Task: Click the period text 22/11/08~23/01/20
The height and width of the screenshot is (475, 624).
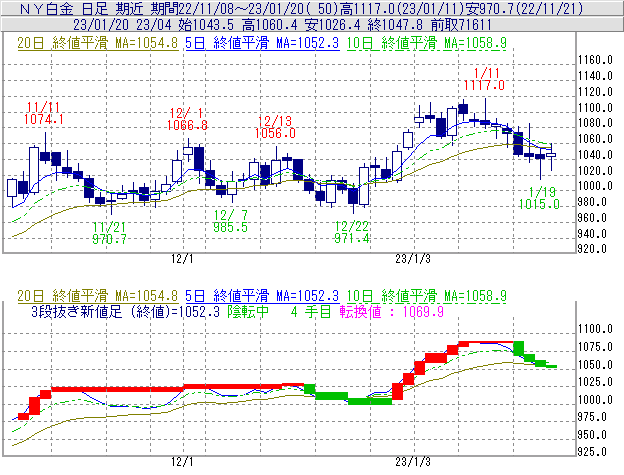Action: coord(240,8)
